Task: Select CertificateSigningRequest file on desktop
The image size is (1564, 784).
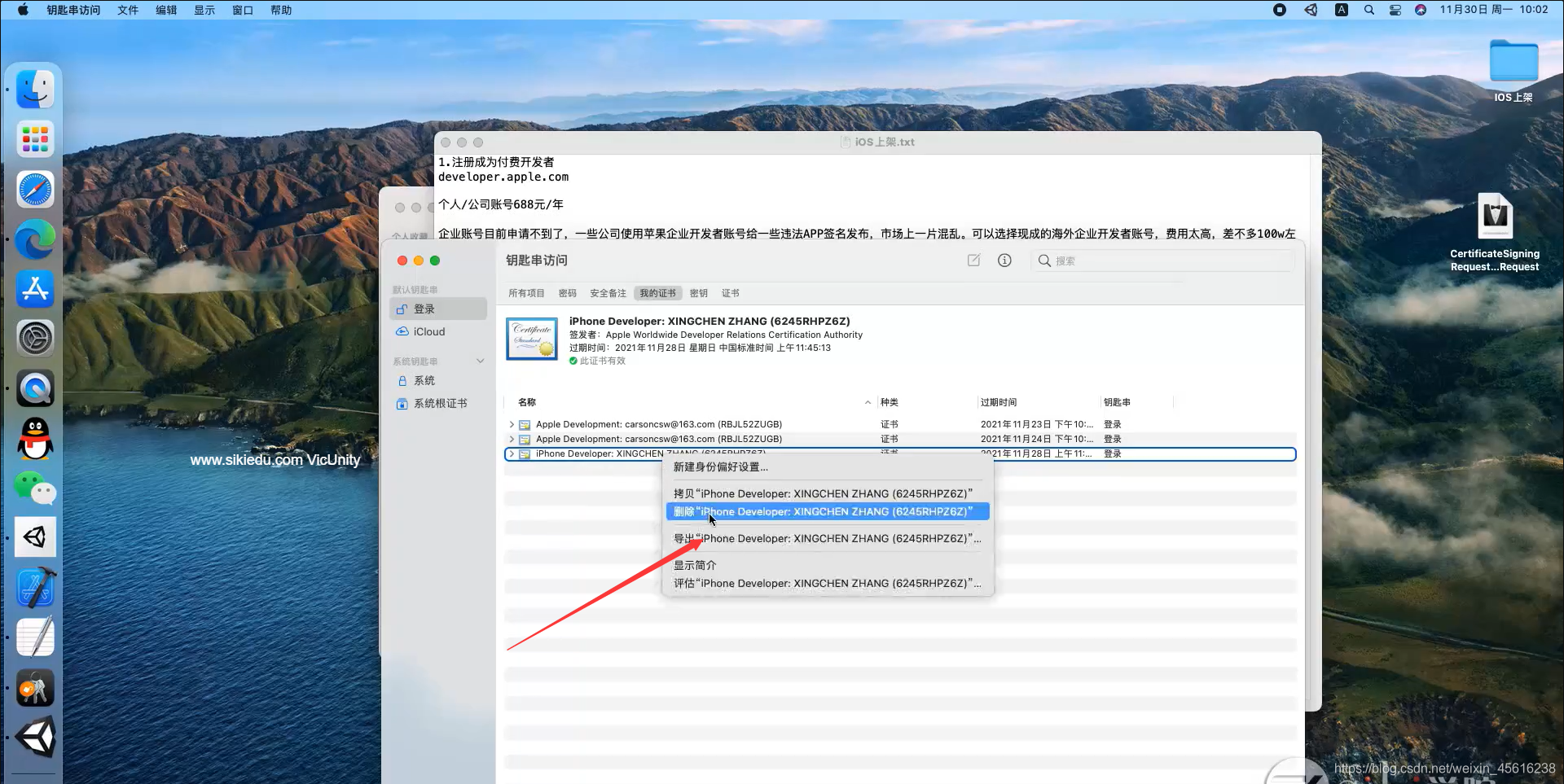Action: pos(1495,232)
